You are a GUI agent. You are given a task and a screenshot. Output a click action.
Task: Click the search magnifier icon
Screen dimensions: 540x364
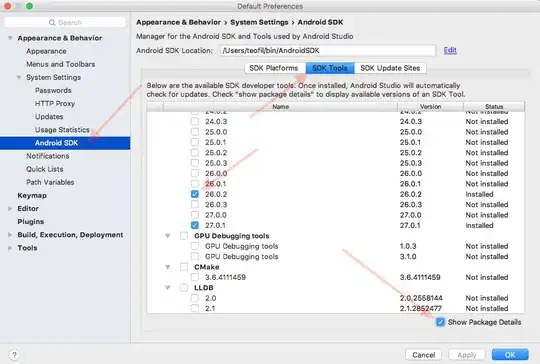(x=52, y=23)
